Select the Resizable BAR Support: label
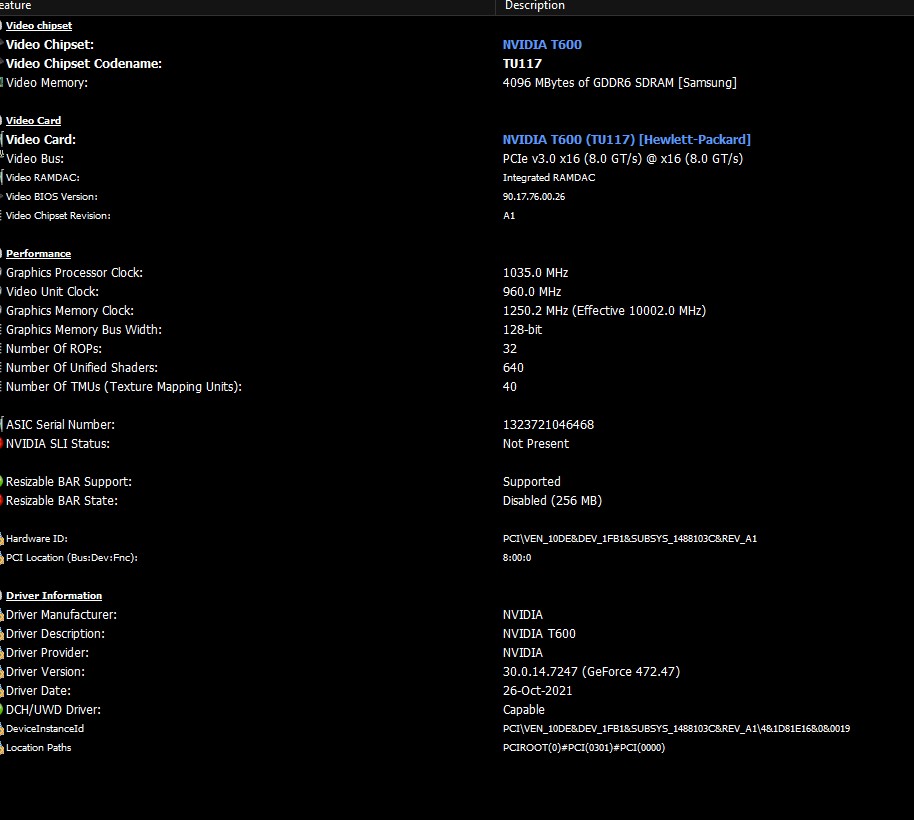Image resolution: width=914 pixels, height=820 pixels. tap(69, 482)
